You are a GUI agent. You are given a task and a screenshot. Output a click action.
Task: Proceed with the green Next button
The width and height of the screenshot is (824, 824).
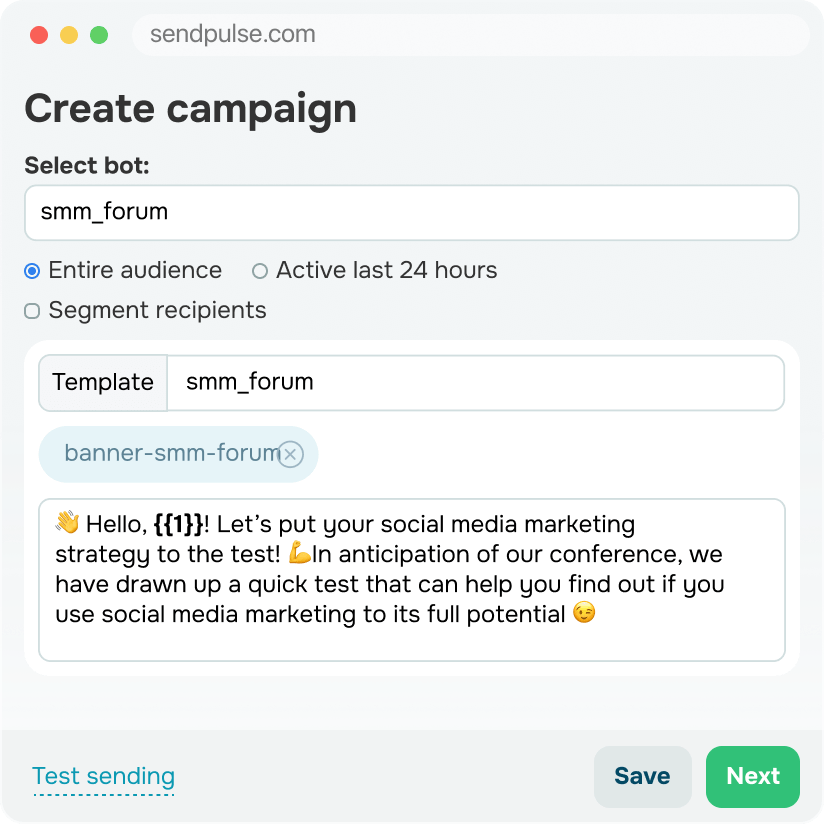[x=752, y=776]
